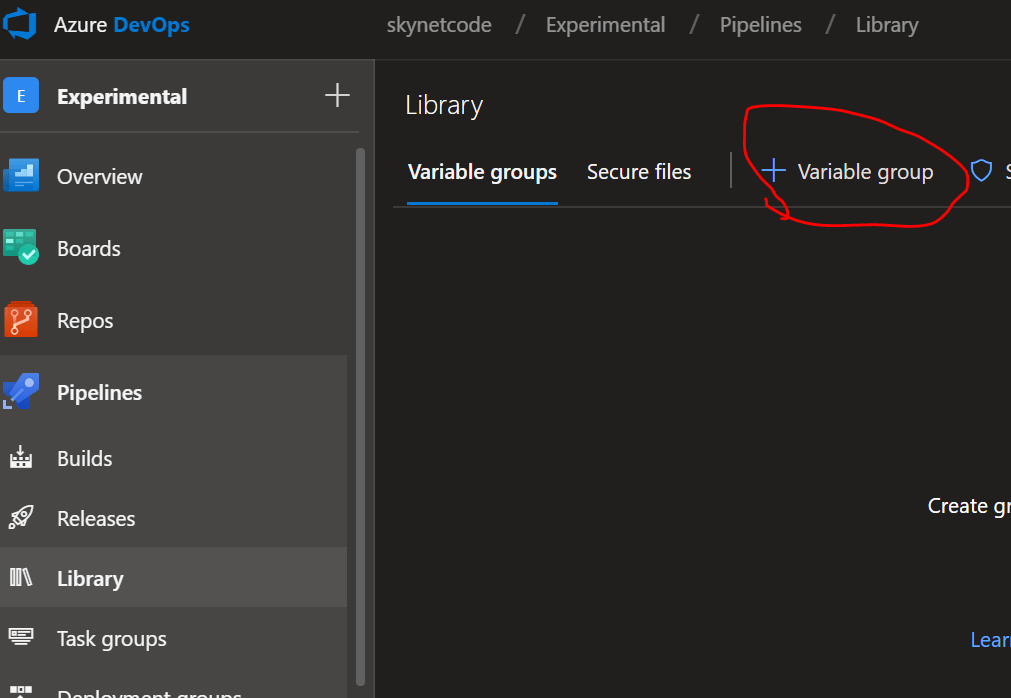Open the Overview hub icon
Screen dimensions: 1011x698
coord(20,176)
